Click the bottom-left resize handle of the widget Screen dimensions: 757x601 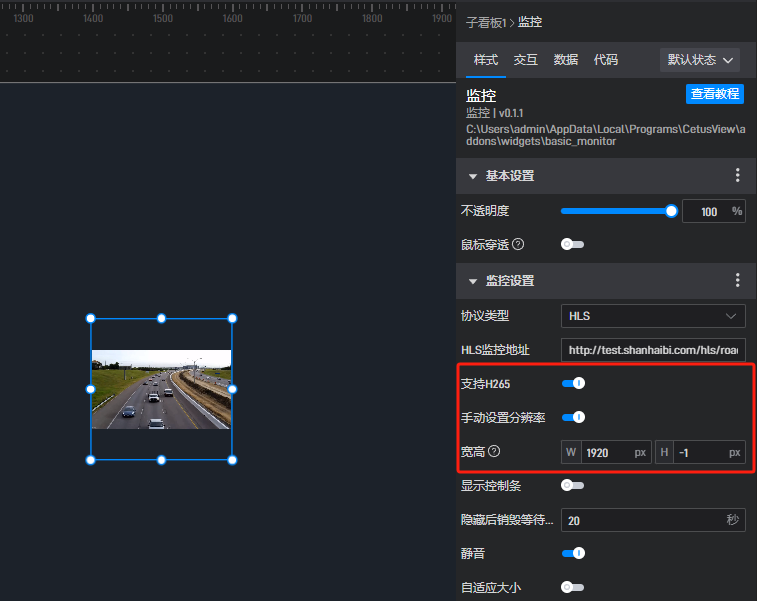click(x=90, y=460)
